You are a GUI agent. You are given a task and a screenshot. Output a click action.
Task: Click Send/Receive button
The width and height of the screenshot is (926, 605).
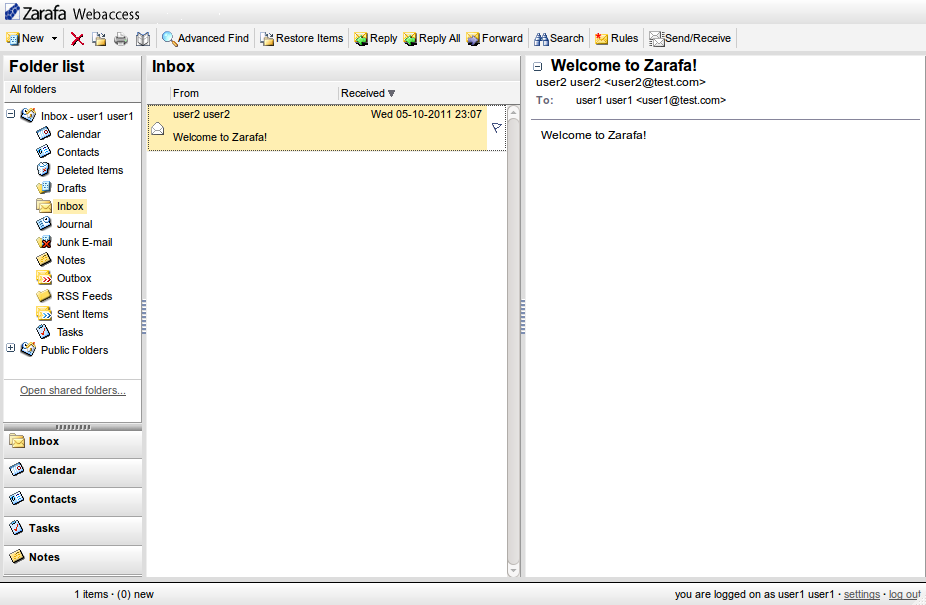(x=690, y=38)
